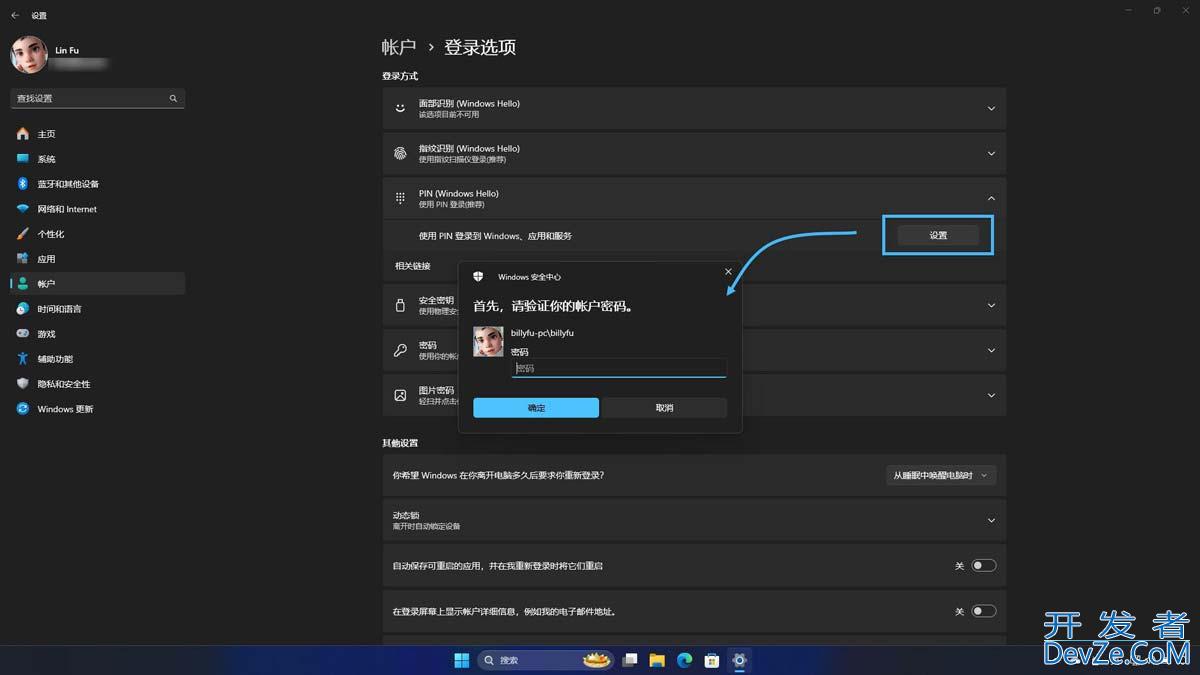Open the 主页 (Home) sidebar item

click(x=97, y=134)
